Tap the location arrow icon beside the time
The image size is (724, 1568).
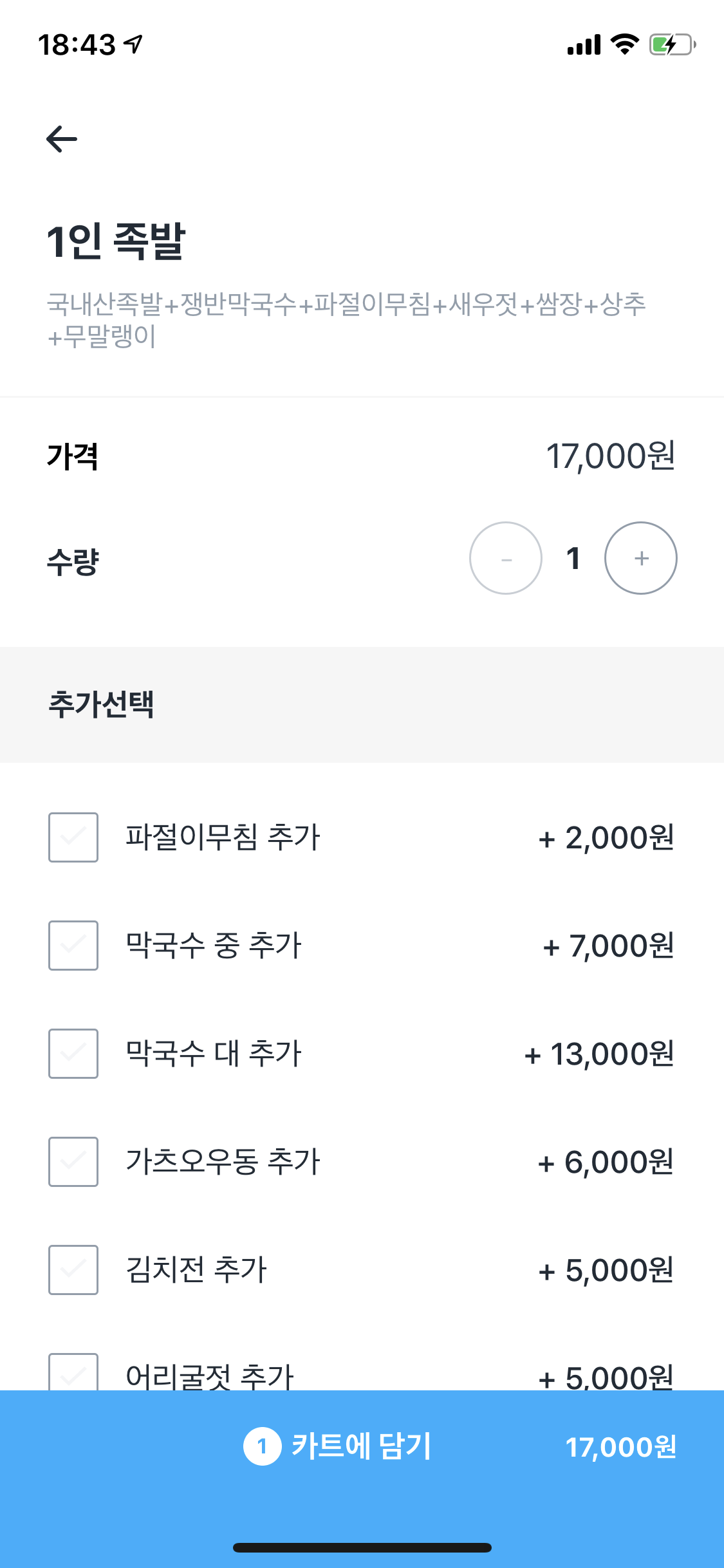point(134,44)
